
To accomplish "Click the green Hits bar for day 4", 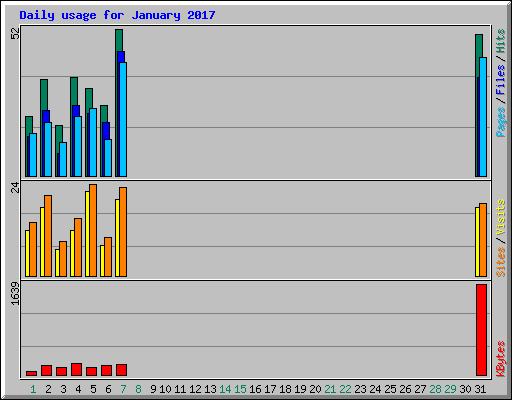I will click(74, 91).
